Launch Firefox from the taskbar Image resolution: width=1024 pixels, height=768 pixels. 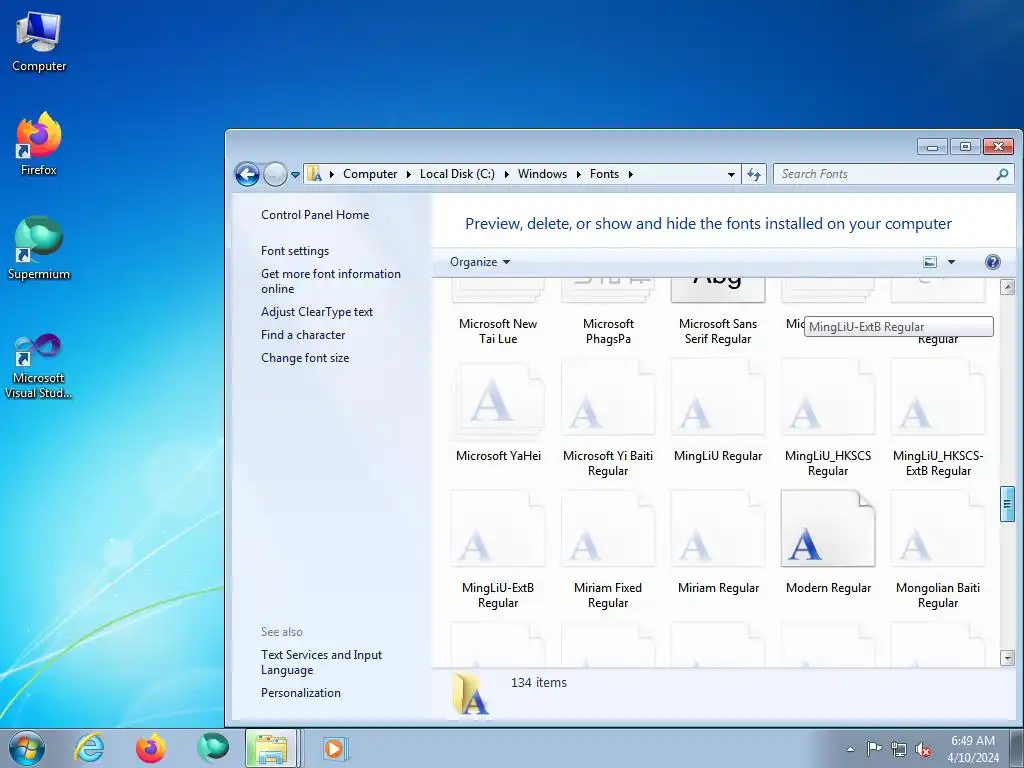151,748
